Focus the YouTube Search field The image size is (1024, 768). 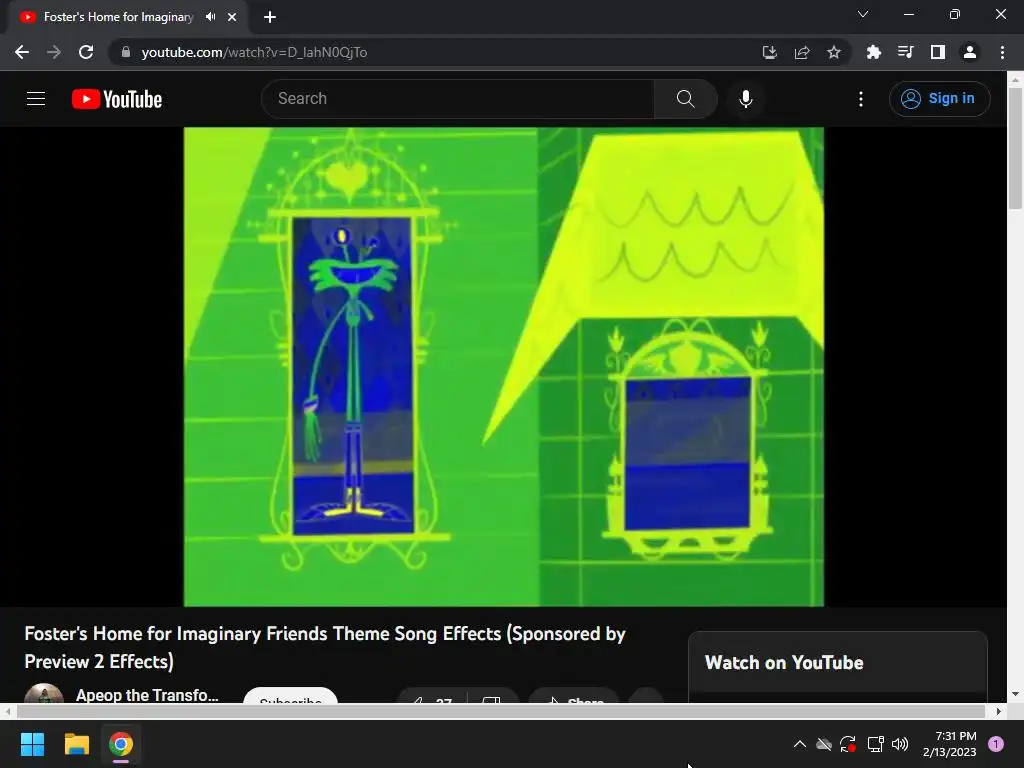click(458, 99)
